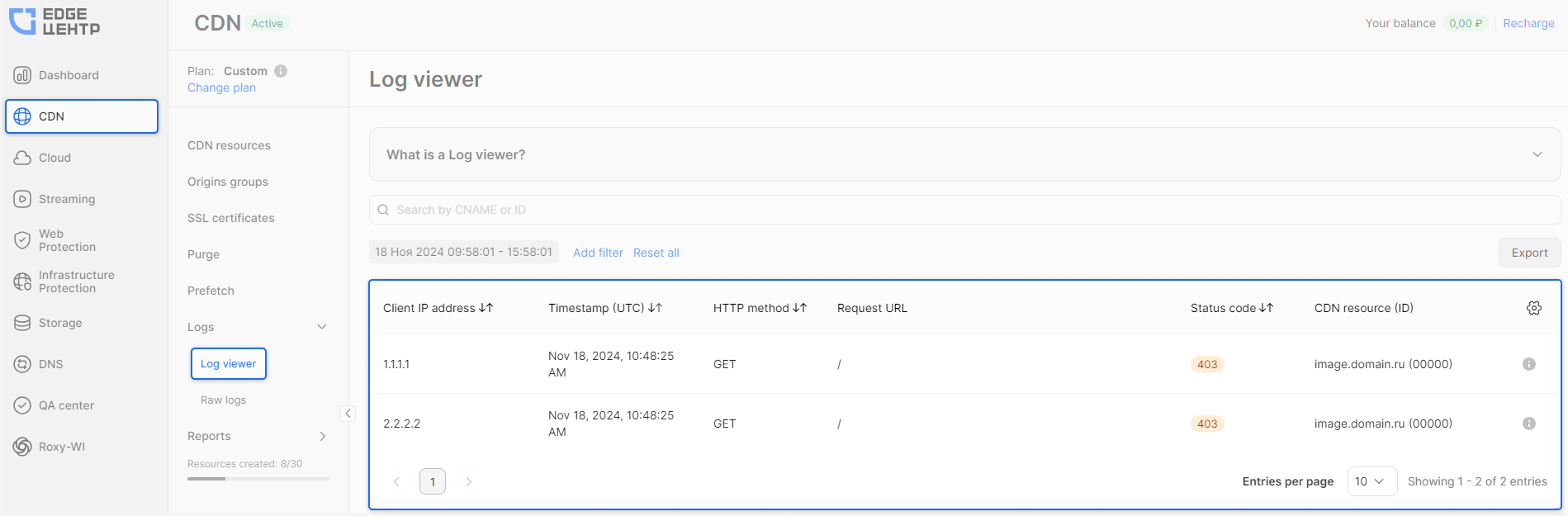Click the Recharge link
Screen dimensions: 1568x516
coord(1528,23)
